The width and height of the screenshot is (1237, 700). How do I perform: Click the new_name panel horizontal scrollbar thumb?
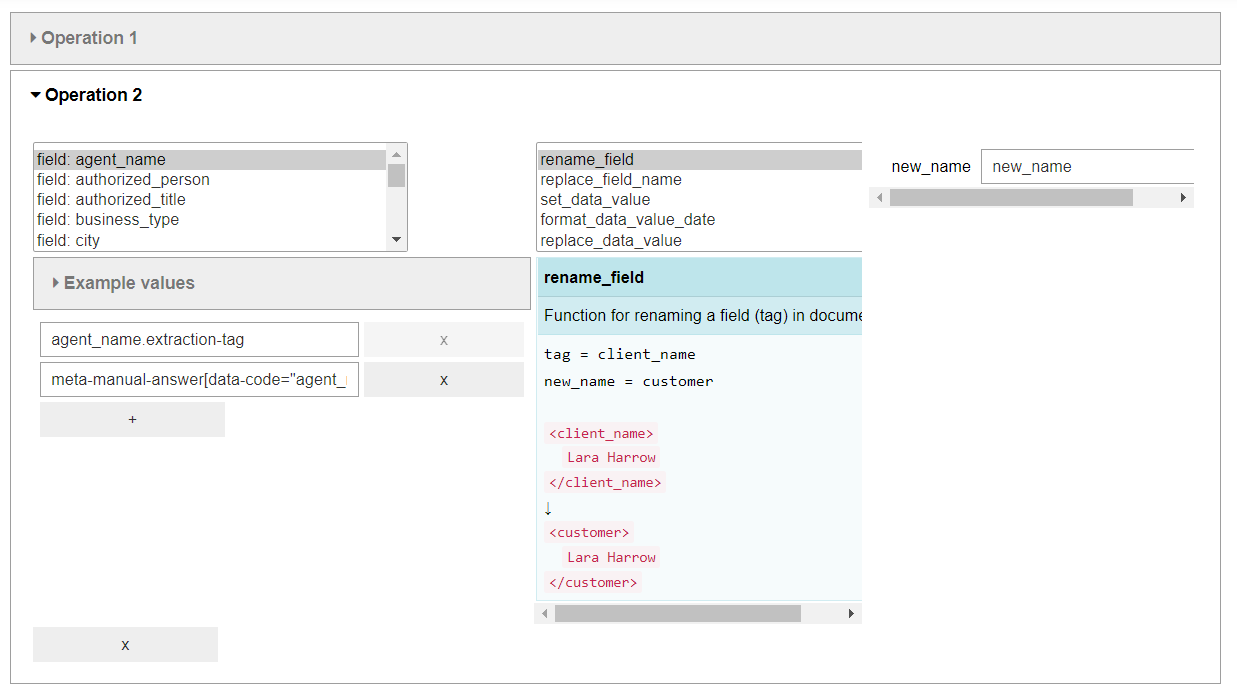point(1011,198)
